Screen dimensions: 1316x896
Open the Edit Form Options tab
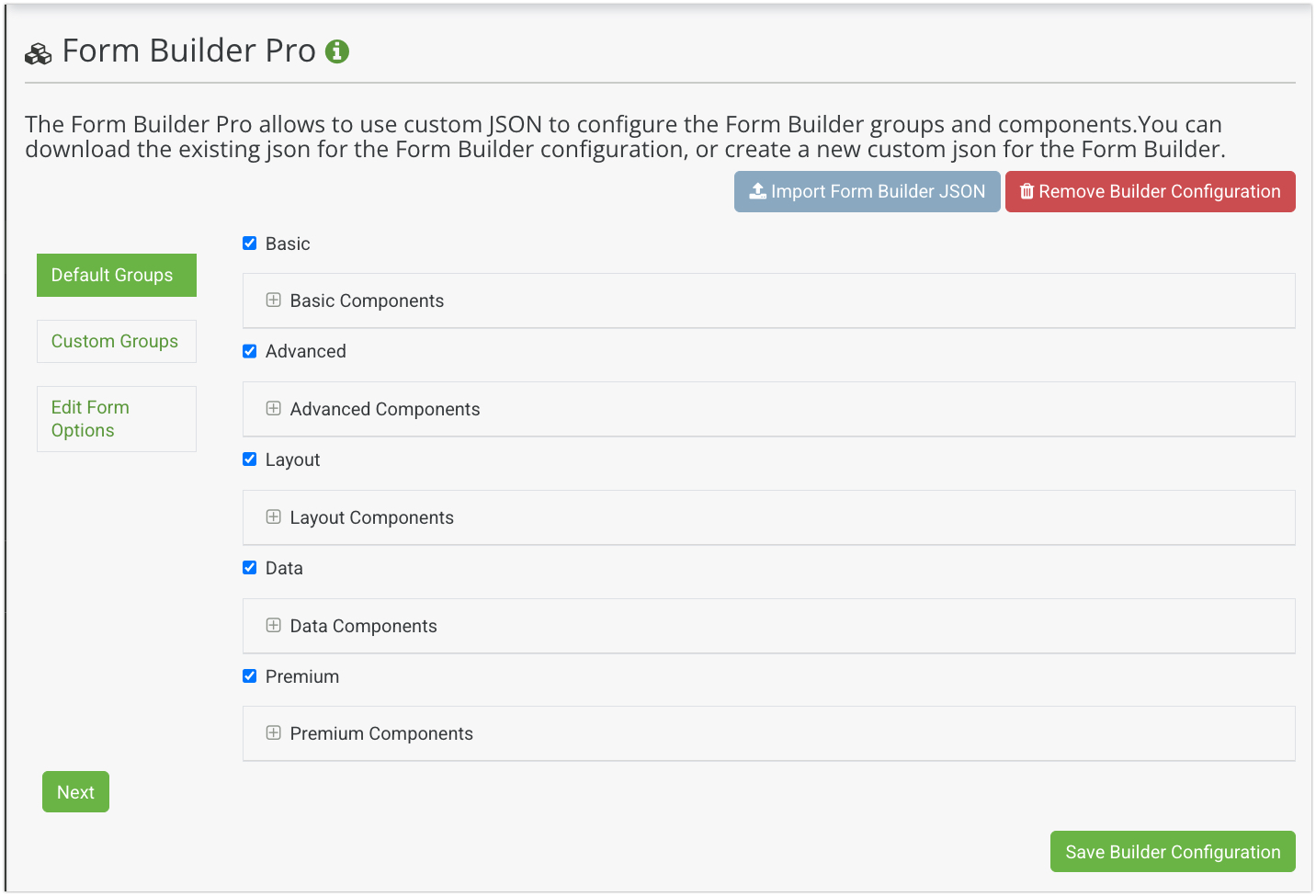(117, 419)
